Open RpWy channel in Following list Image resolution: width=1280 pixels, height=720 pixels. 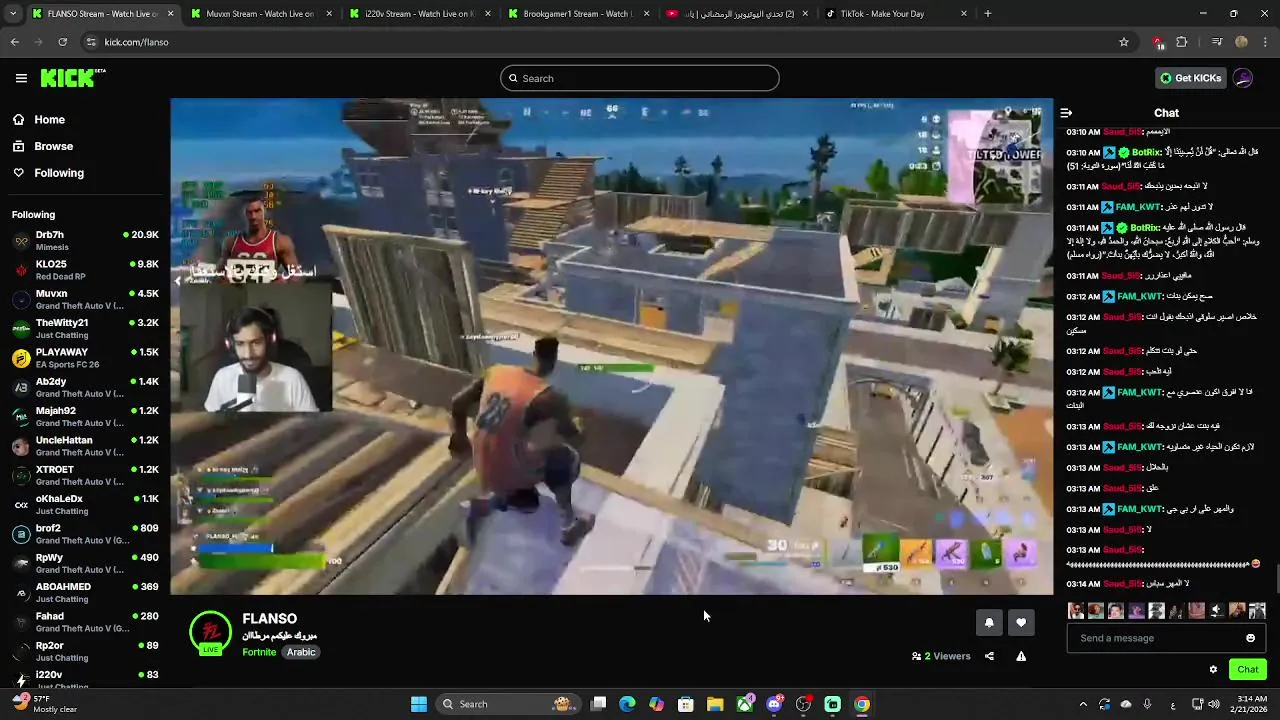85,563
